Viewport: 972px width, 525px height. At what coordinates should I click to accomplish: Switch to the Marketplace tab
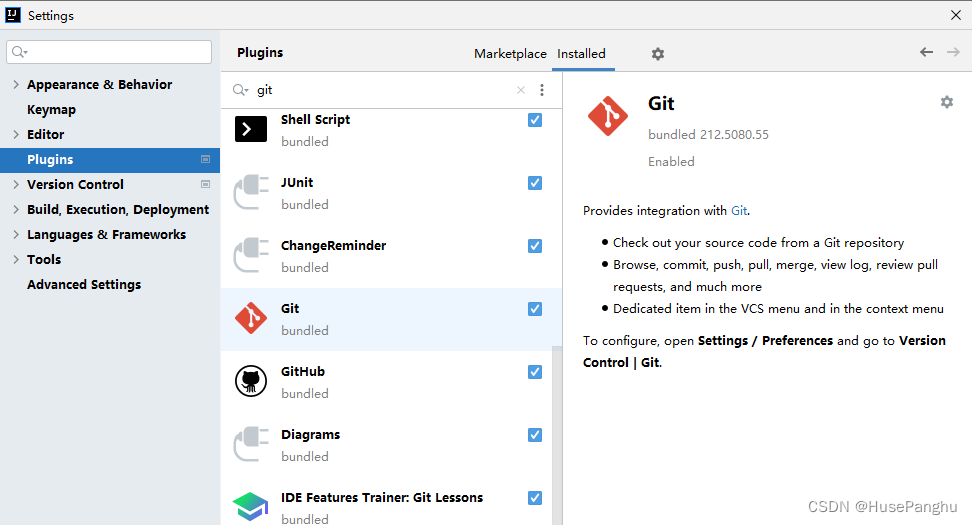click(510, 54)
